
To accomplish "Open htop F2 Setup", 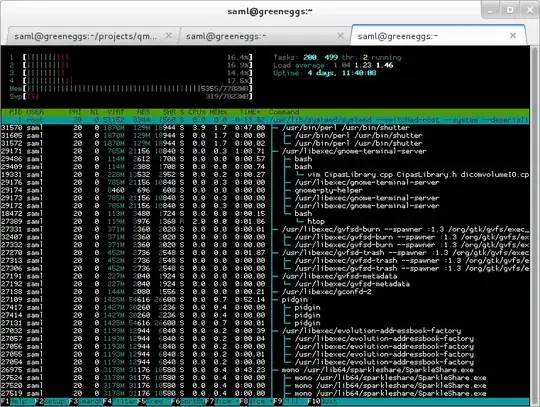I will click(52, 401).
